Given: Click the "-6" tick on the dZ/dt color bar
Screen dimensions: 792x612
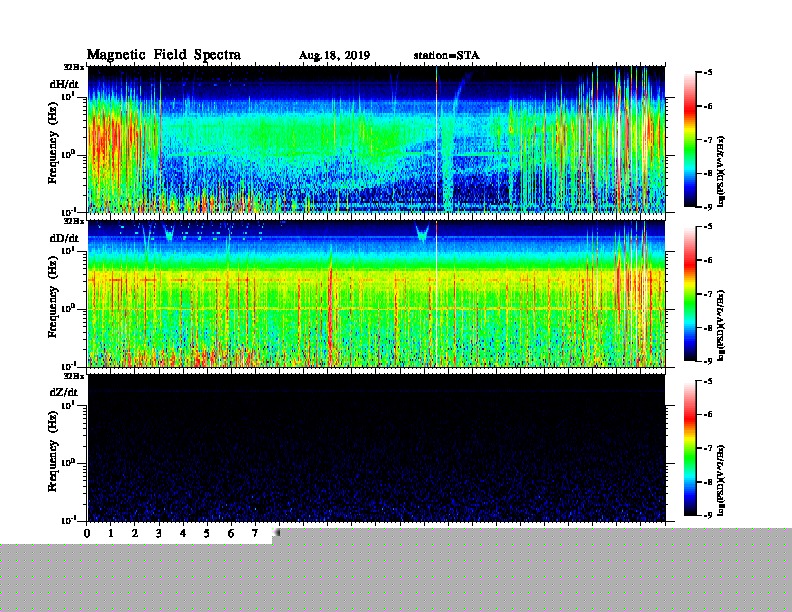Looking at the screenshot, I should click(x=708, y=414).
